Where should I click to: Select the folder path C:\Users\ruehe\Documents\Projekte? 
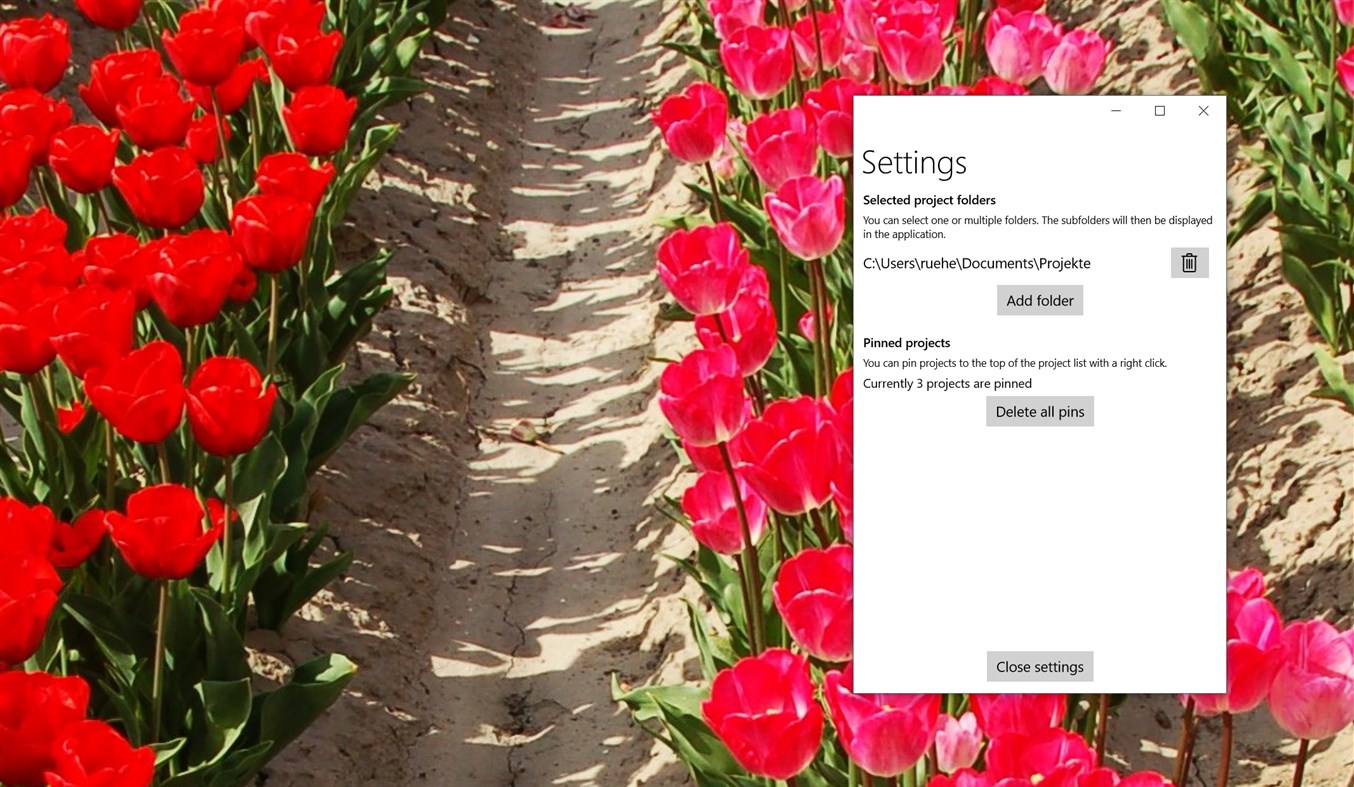click(x=977, y=263)
